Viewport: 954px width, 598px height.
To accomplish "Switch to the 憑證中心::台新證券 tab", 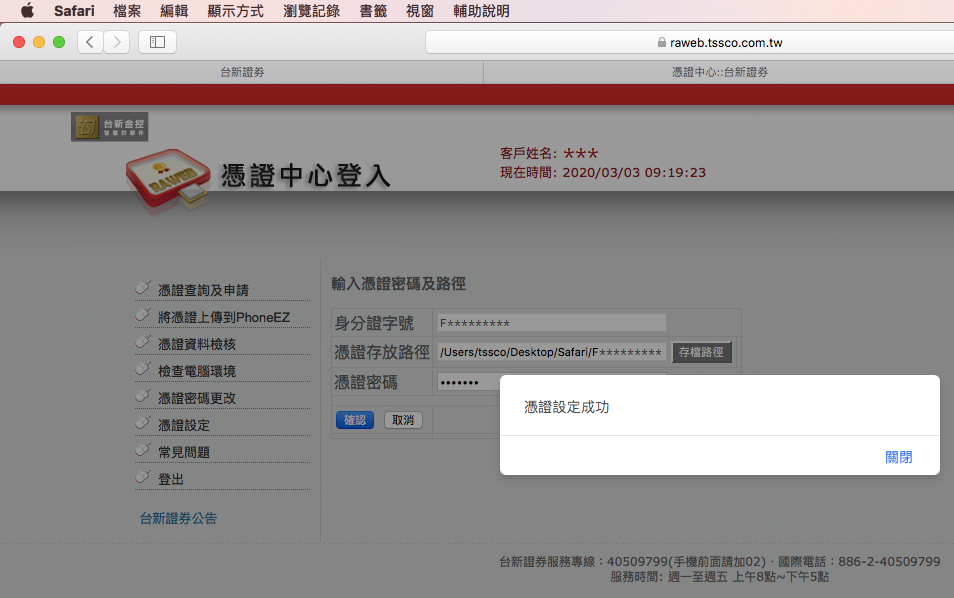I will [x=719, y=72].
